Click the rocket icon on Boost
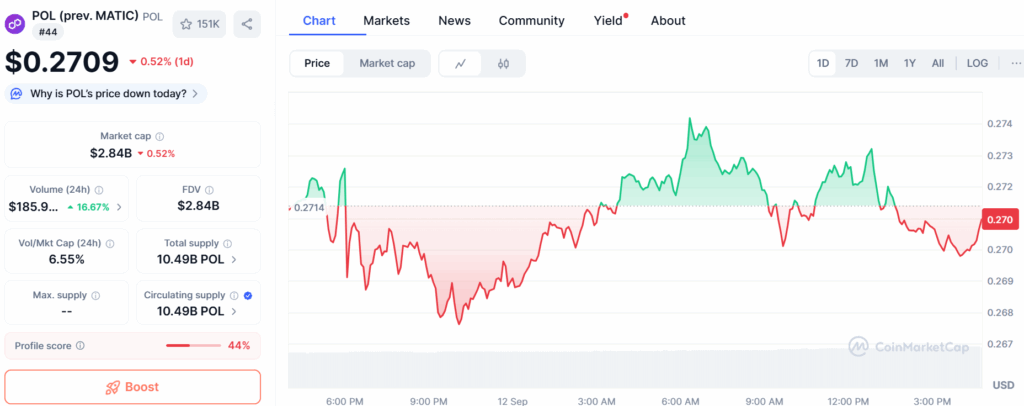The height and width of the screenshot is (406, 1024). [x=113, y=387]
